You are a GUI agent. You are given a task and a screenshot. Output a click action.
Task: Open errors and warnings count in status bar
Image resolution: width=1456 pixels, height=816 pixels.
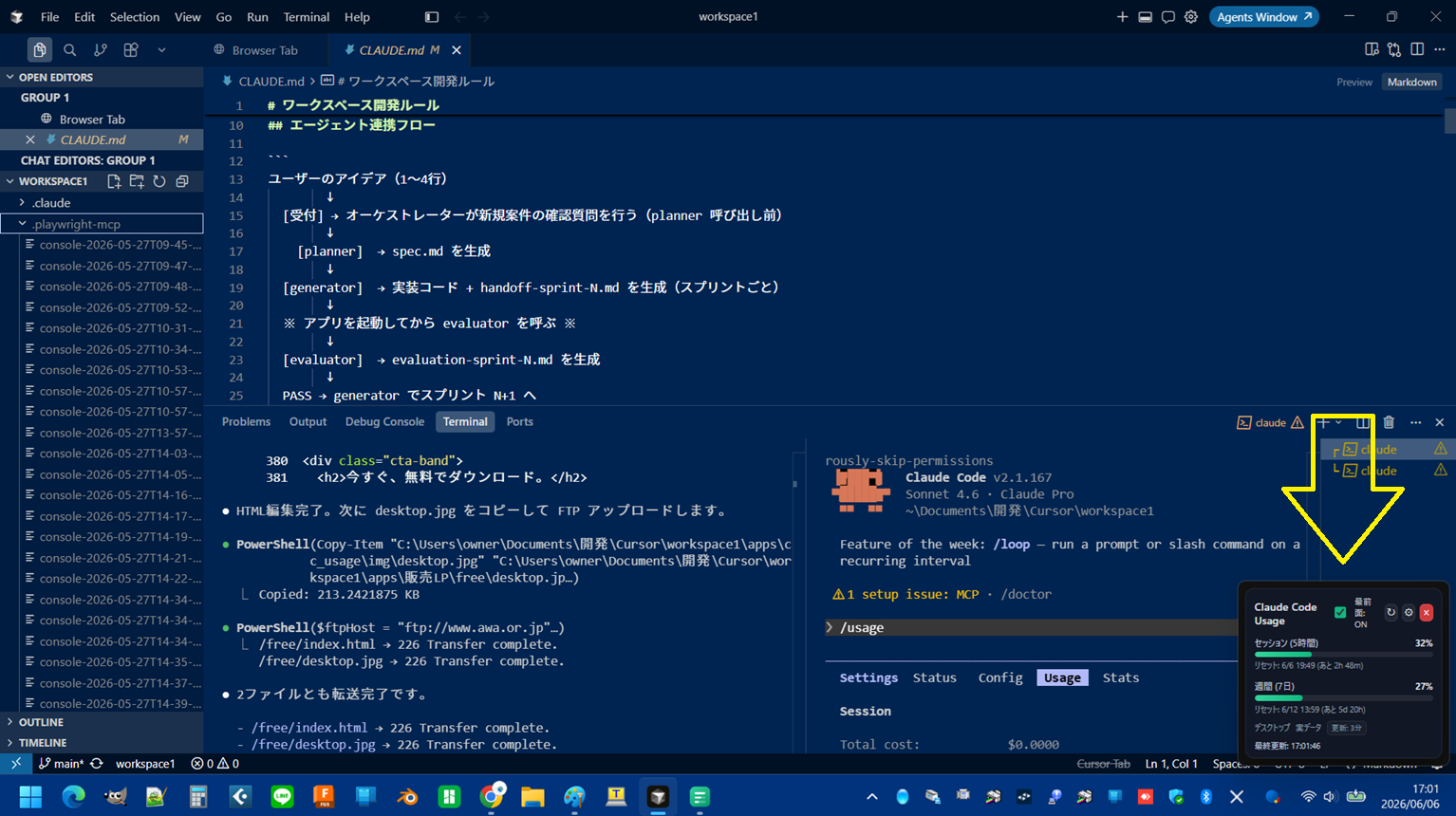[x=215, y=763]
